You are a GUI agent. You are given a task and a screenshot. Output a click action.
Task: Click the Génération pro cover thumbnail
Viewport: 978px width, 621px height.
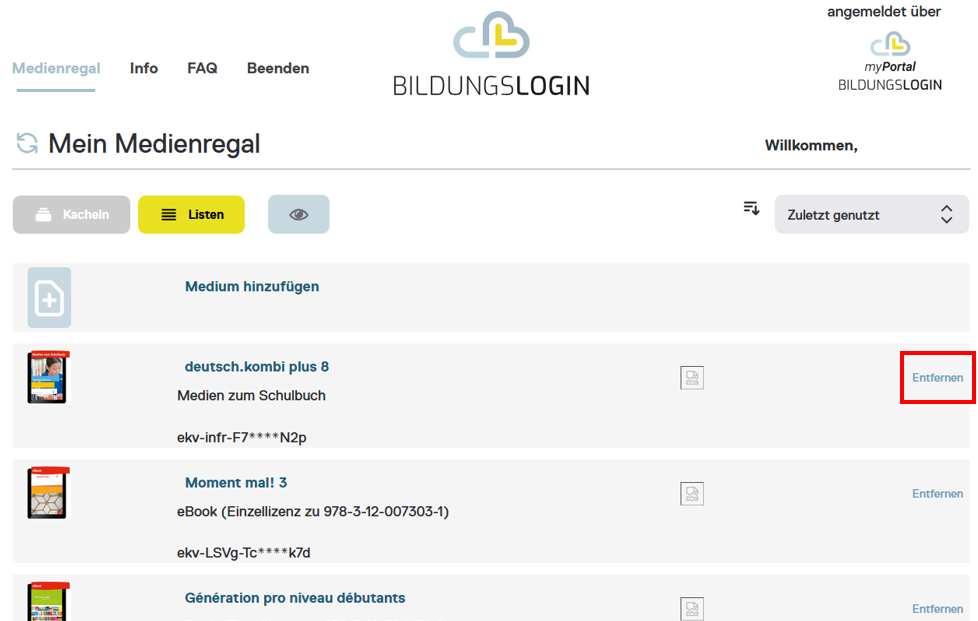pos(49,602)
